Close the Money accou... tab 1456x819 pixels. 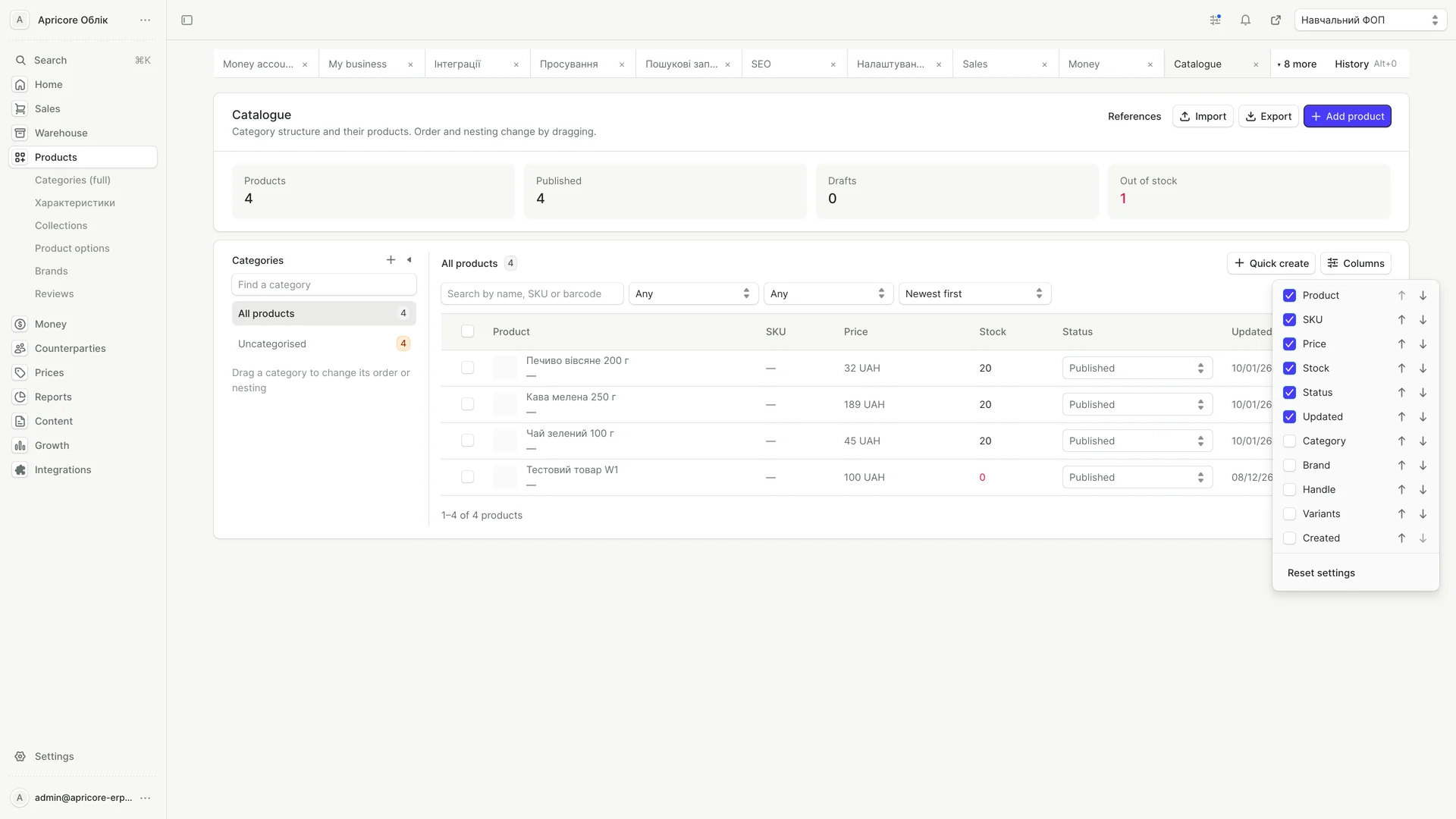tap(305, 64)
